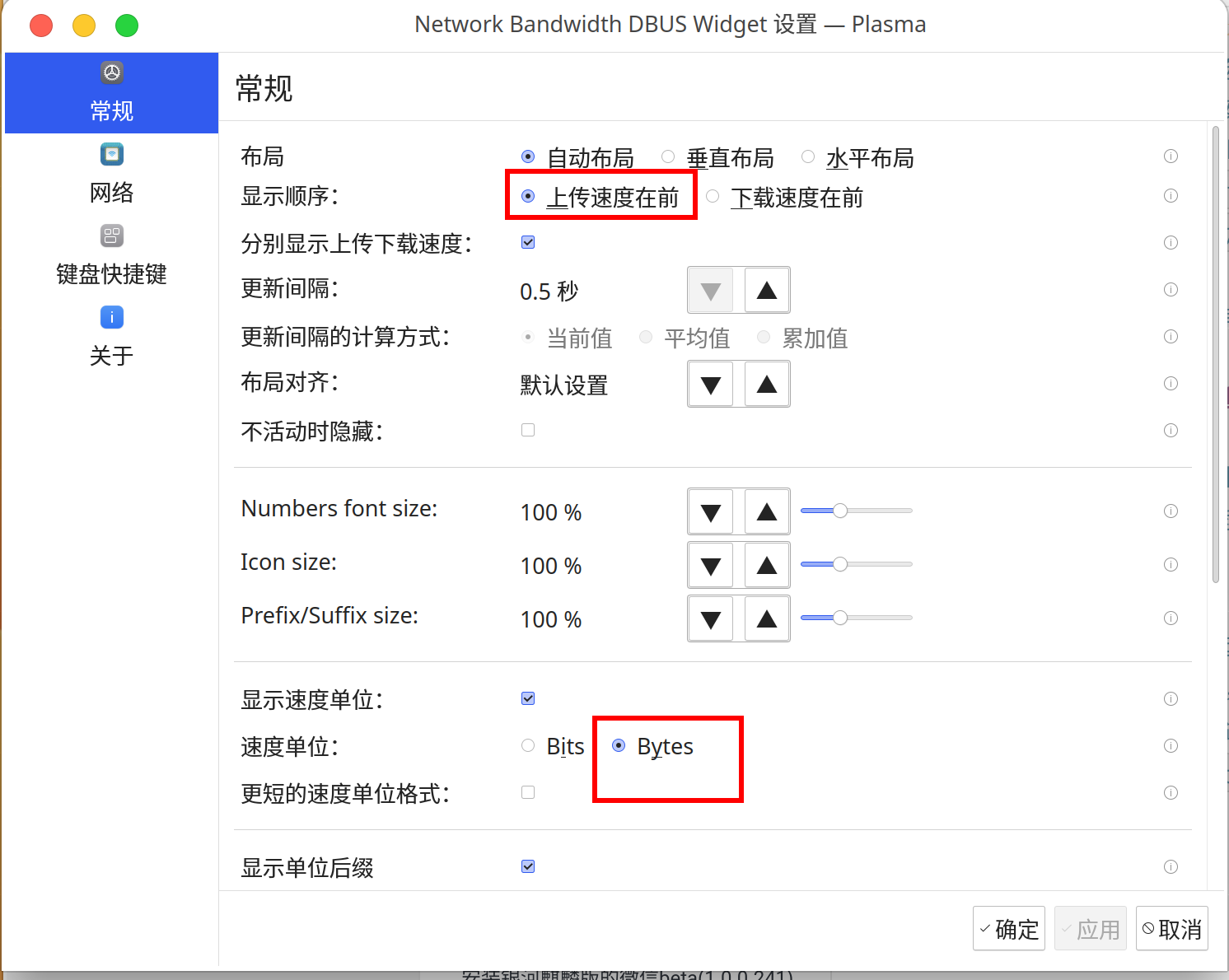Open the 键盘快捷键 page icon
Viewport: 1229px width, 980px height.
(x=112, y=236)
